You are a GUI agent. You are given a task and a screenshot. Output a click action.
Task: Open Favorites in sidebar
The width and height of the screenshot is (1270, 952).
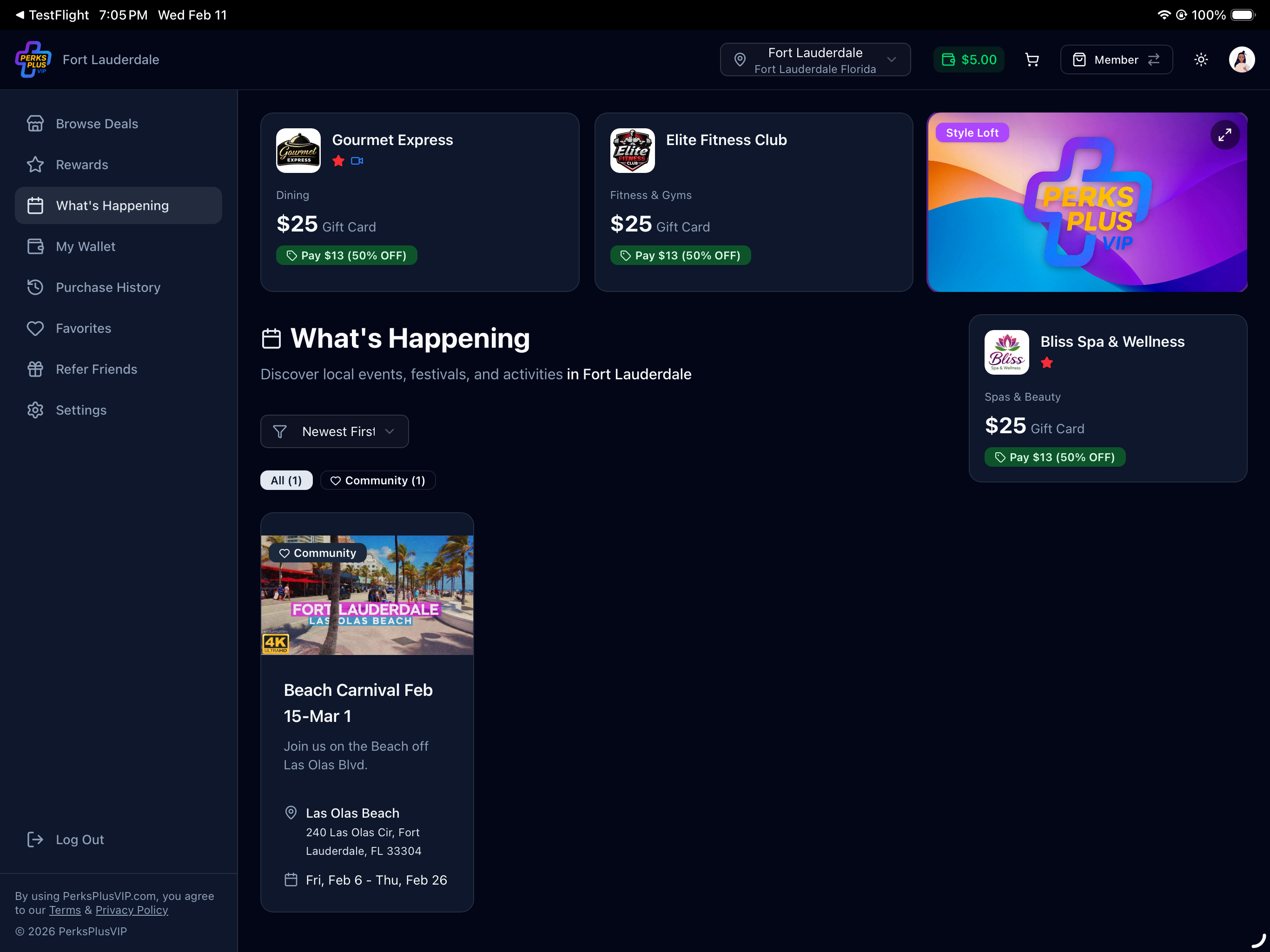tap(118, 329)
